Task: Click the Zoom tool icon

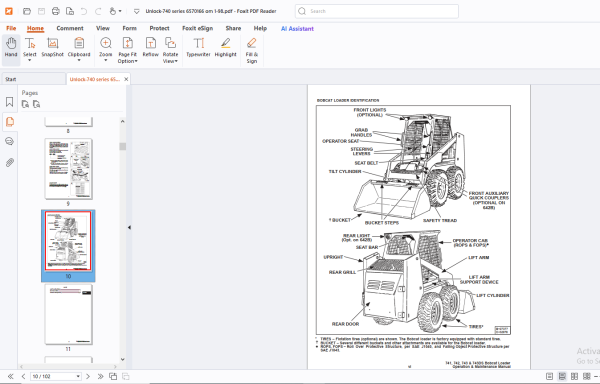Action: 106,43
